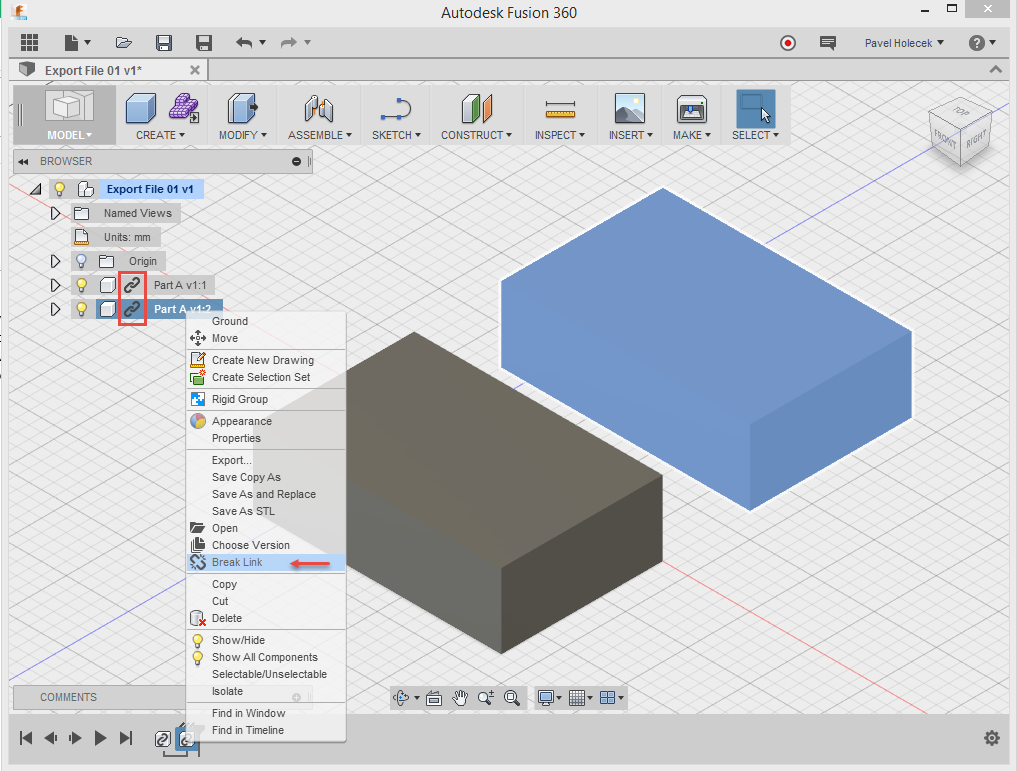
Task: Click the Insert image icon
Action: (x=630, y=108)
